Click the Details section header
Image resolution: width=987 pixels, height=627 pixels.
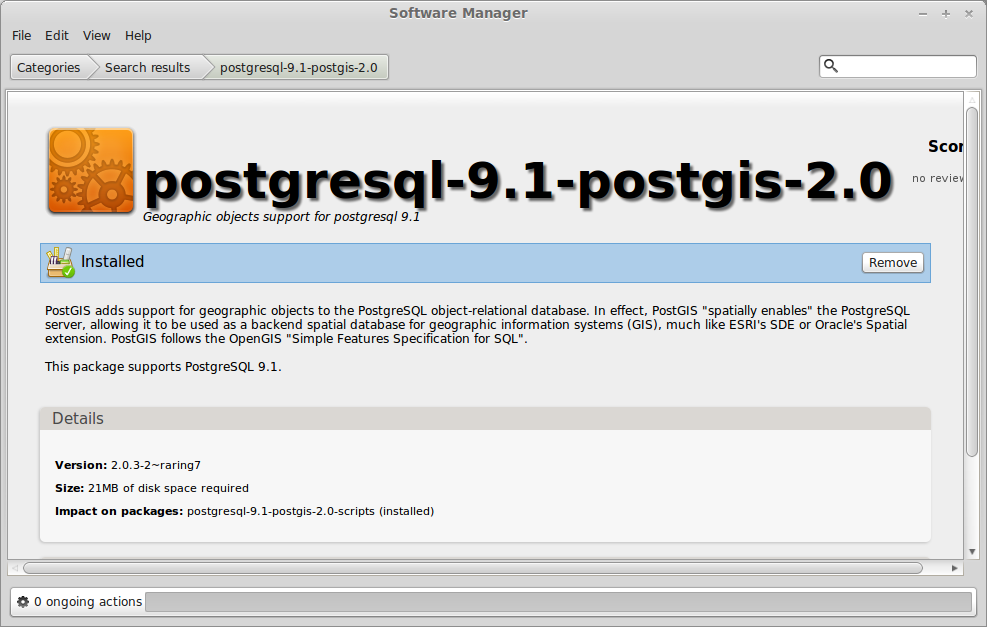point(77,418)
